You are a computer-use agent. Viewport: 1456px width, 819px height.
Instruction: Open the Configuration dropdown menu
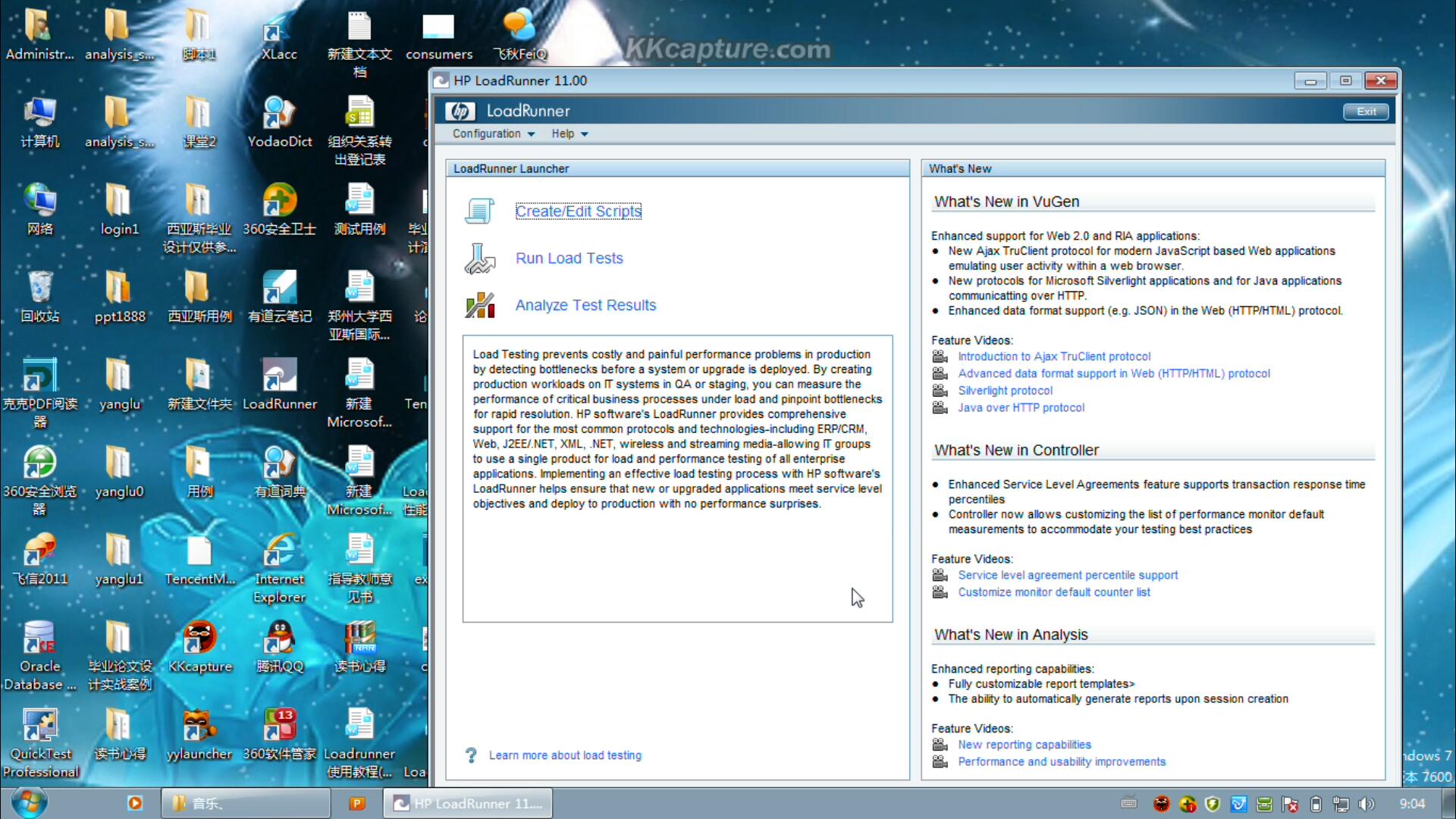(x=494, y=133)
